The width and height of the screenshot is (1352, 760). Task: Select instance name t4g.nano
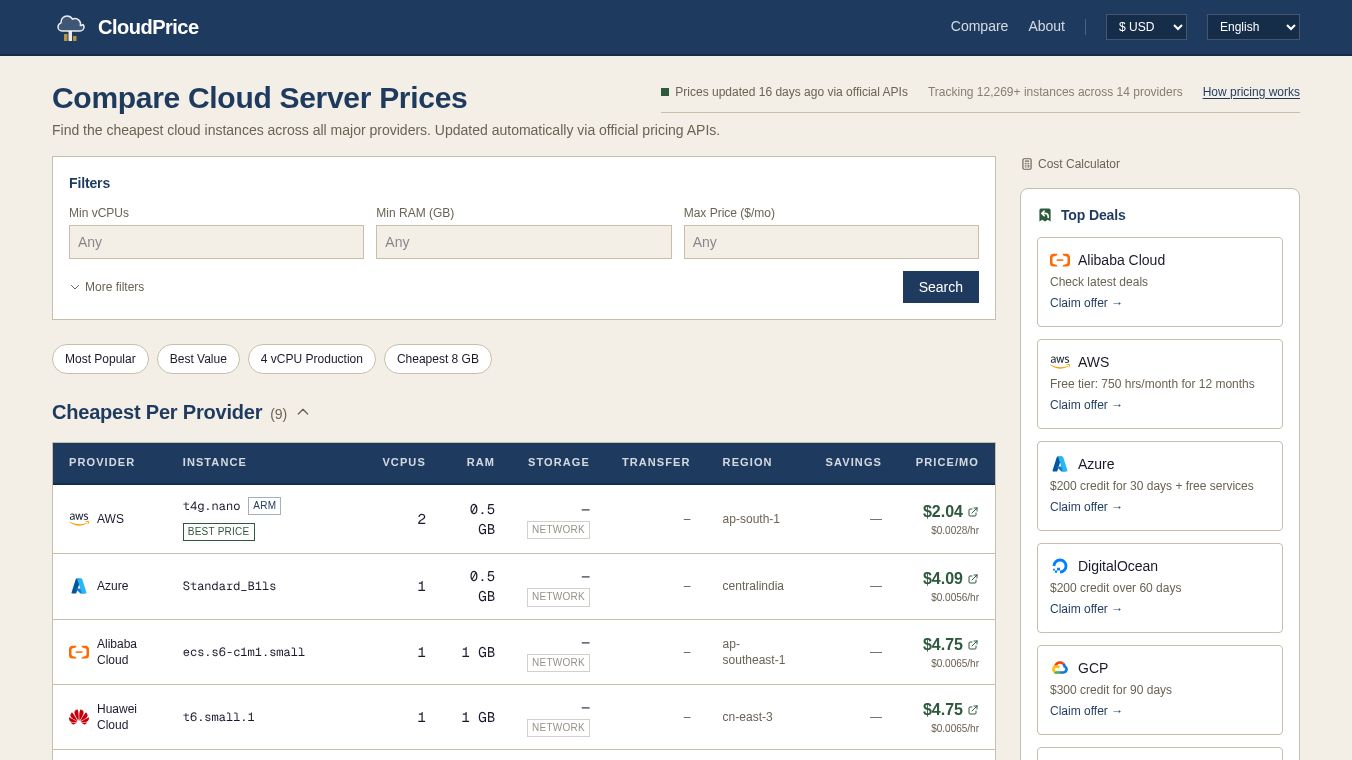[x=211, y=506]
